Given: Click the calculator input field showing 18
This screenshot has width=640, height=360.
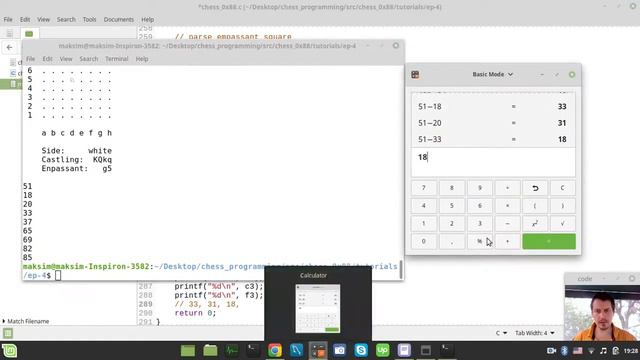Looking at the screenshot, I should tap(493, 161).
